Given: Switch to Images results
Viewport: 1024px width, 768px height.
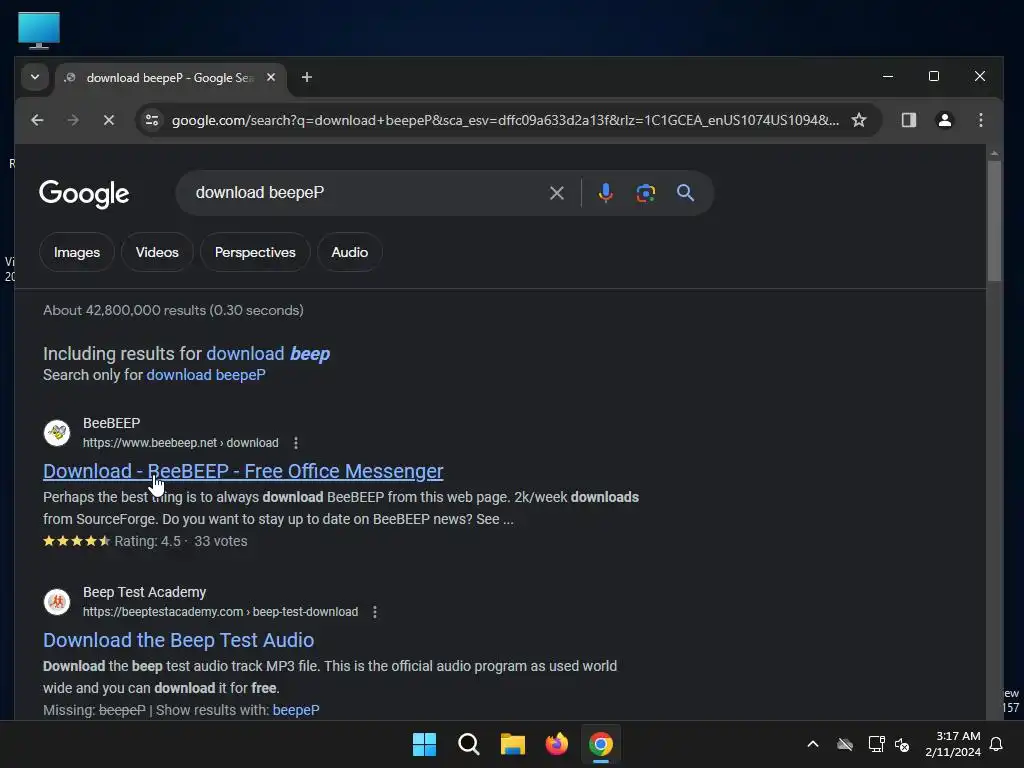Looking at the screenshot, I should pos(77,252).
